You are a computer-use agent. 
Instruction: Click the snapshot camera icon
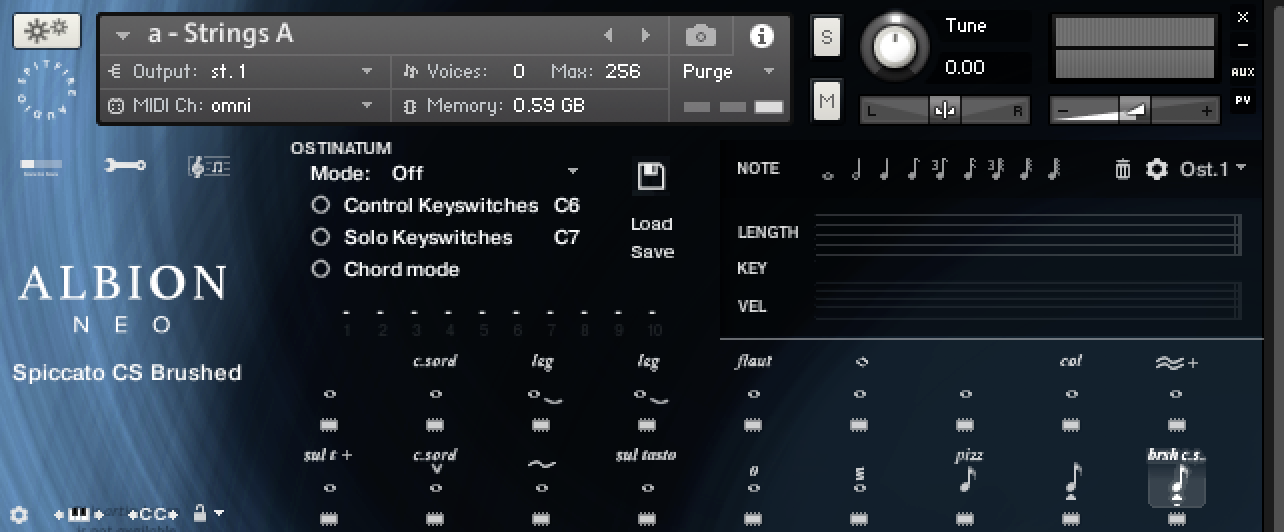[700, 36]
